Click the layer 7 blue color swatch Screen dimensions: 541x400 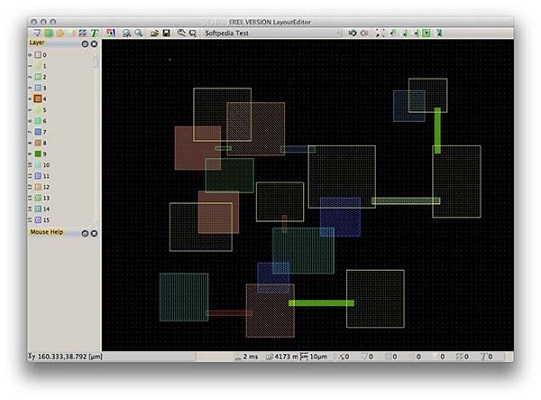38,132
